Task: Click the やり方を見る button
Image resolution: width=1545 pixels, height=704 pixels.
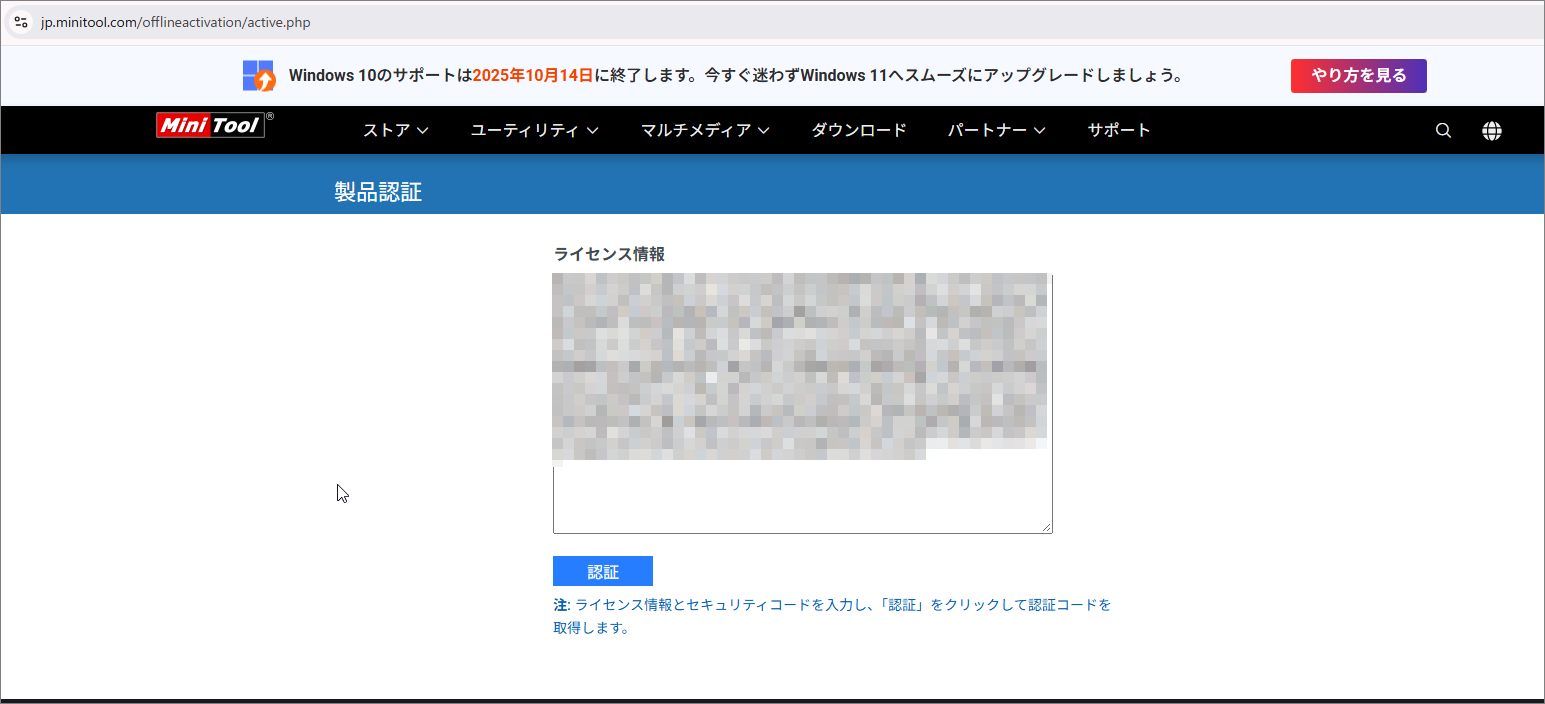Action: click(1358, 76)
